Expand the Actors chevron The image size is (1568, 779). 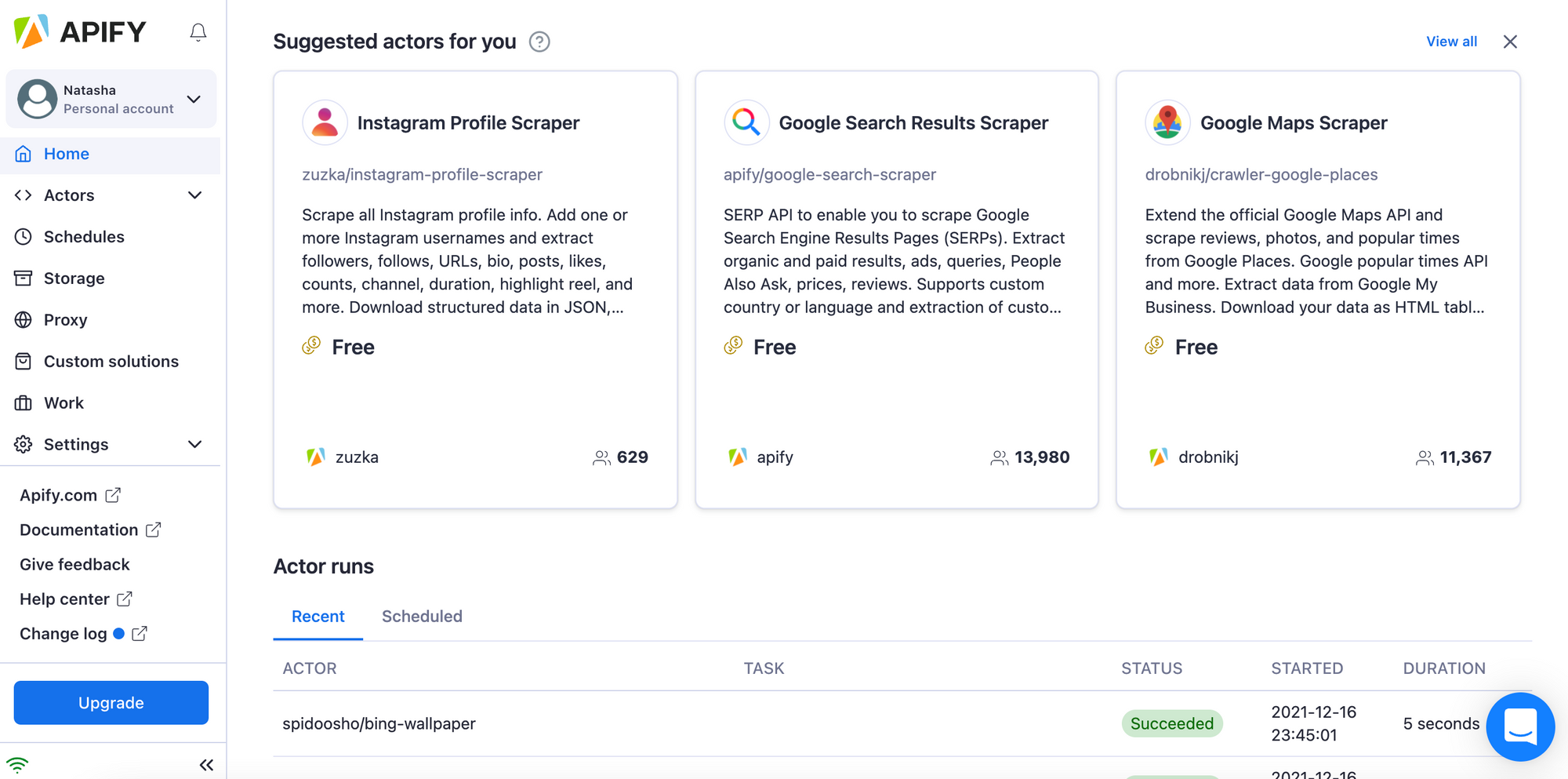pos(194,195)
